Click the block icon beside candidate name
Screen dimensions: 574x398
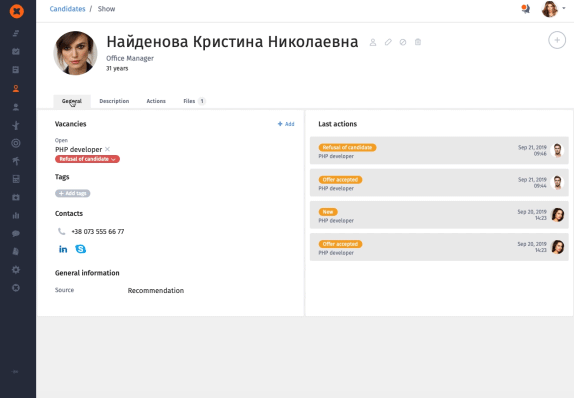(x=403, y=42)
